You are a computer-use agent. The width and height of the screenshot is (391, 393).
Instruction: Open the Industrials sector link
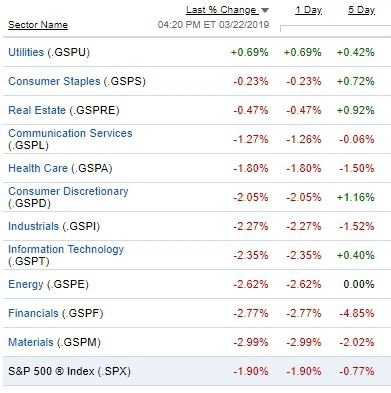coord(33,226)
